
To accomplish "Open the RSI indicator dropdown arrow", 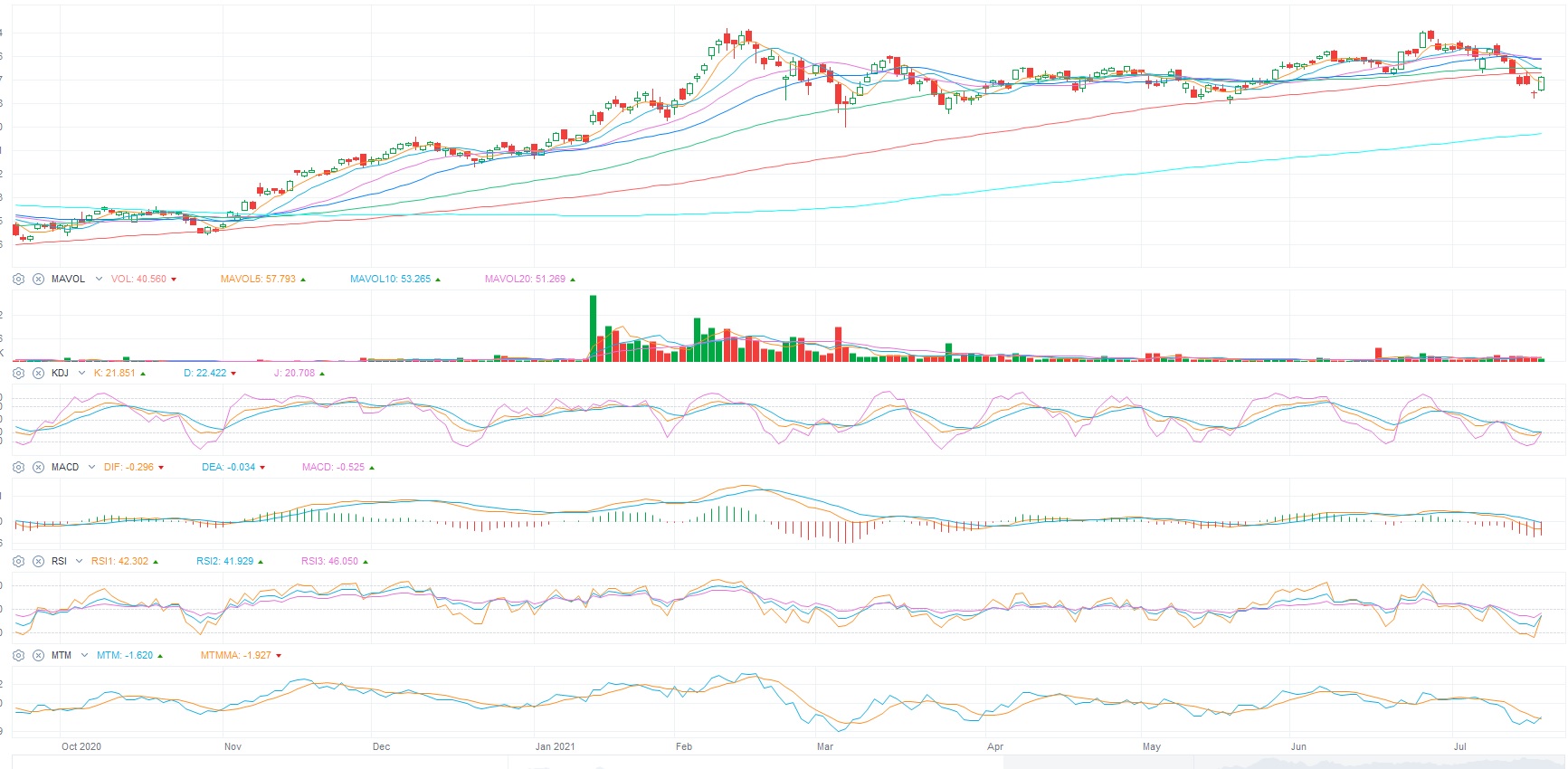I will (80, 561).
